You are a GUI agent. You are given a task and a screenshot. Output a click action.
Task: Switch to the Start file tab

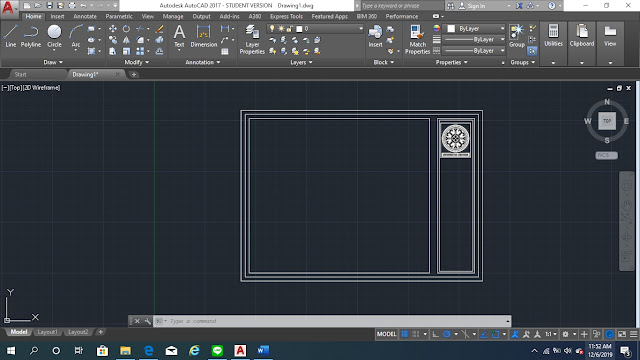pos(20,74)
